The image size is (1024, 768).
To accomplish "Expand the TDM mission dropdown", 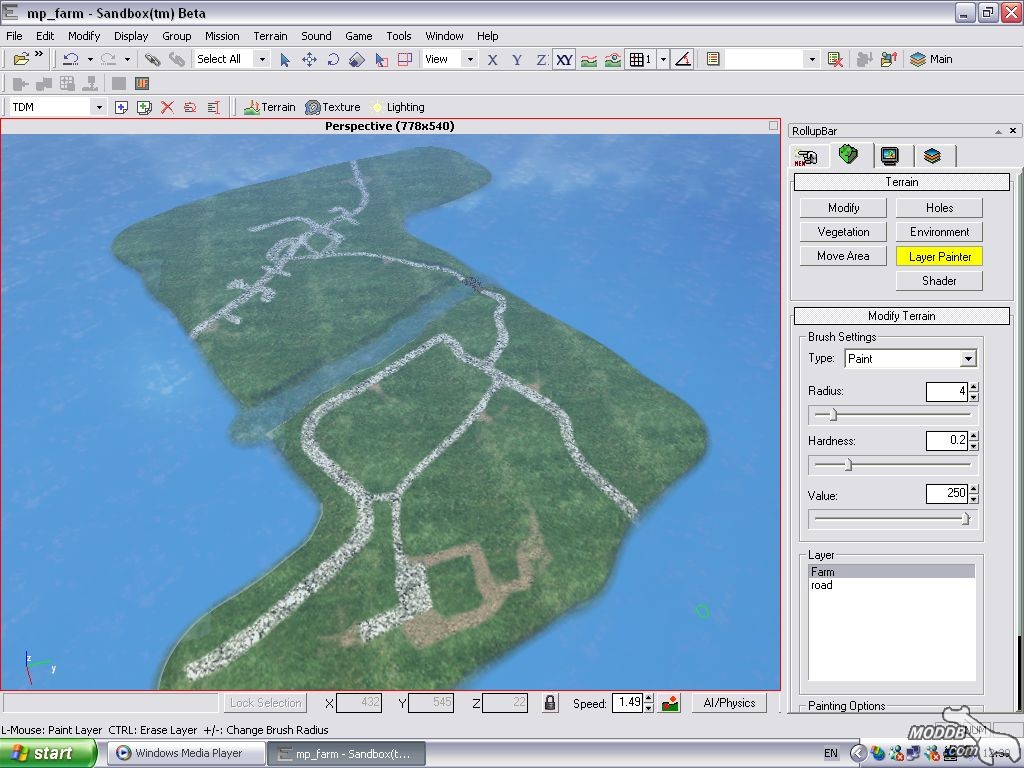I will tap(98, 107).
